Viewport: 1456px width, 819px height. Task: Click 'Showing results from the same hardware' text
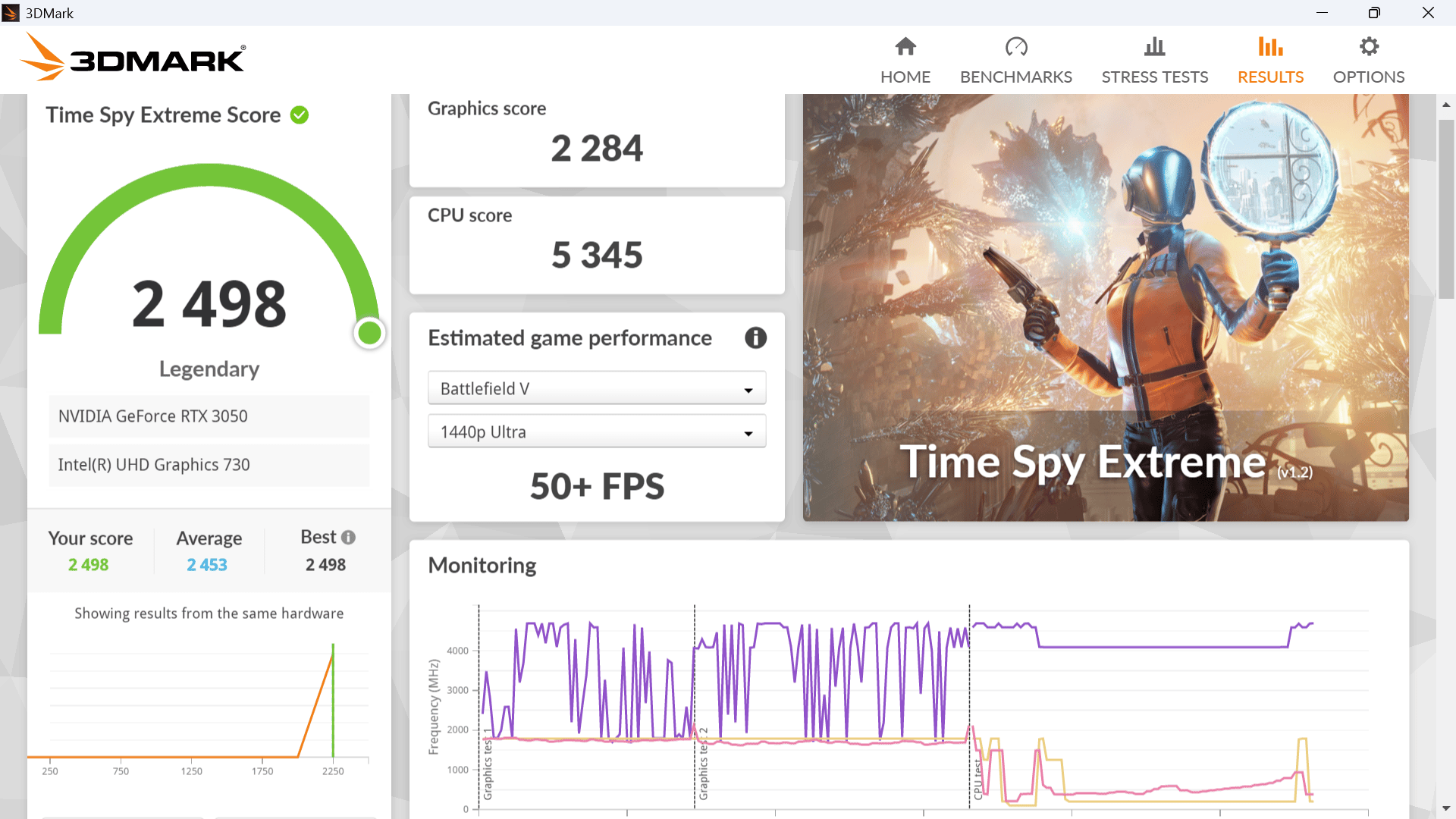pos(209,613)
